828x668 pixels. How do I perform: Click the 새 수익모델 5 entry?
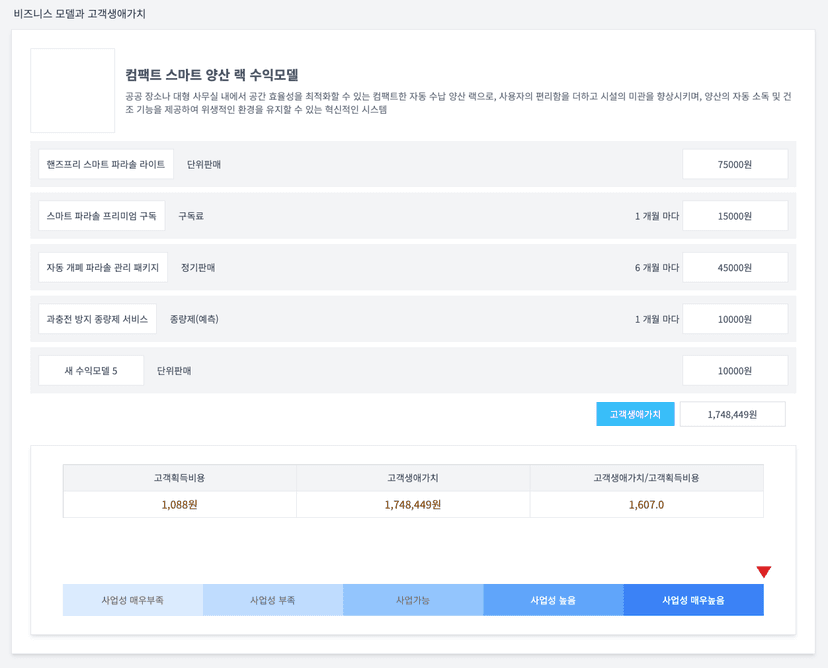91,369
